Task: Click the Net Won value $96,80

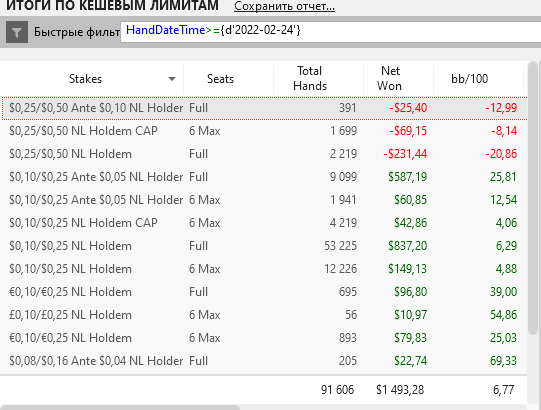Action: 411,292
